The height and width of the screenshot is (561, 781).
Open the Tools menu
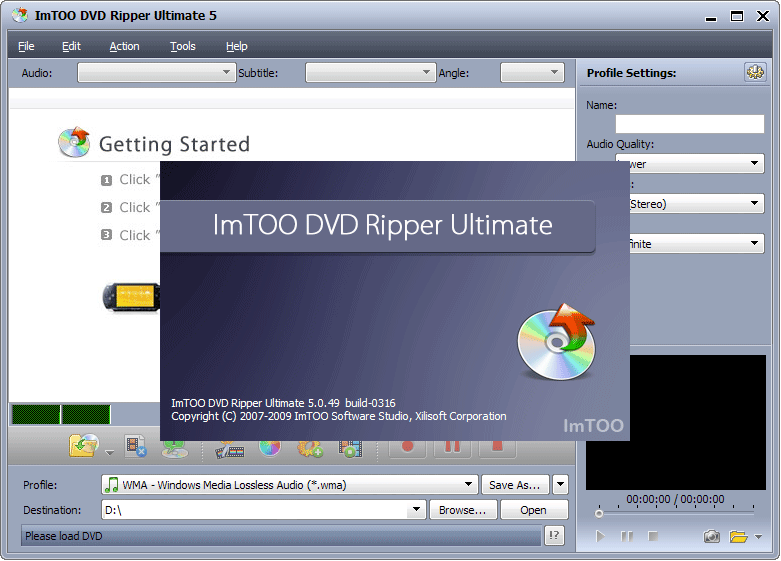[183, 46]
